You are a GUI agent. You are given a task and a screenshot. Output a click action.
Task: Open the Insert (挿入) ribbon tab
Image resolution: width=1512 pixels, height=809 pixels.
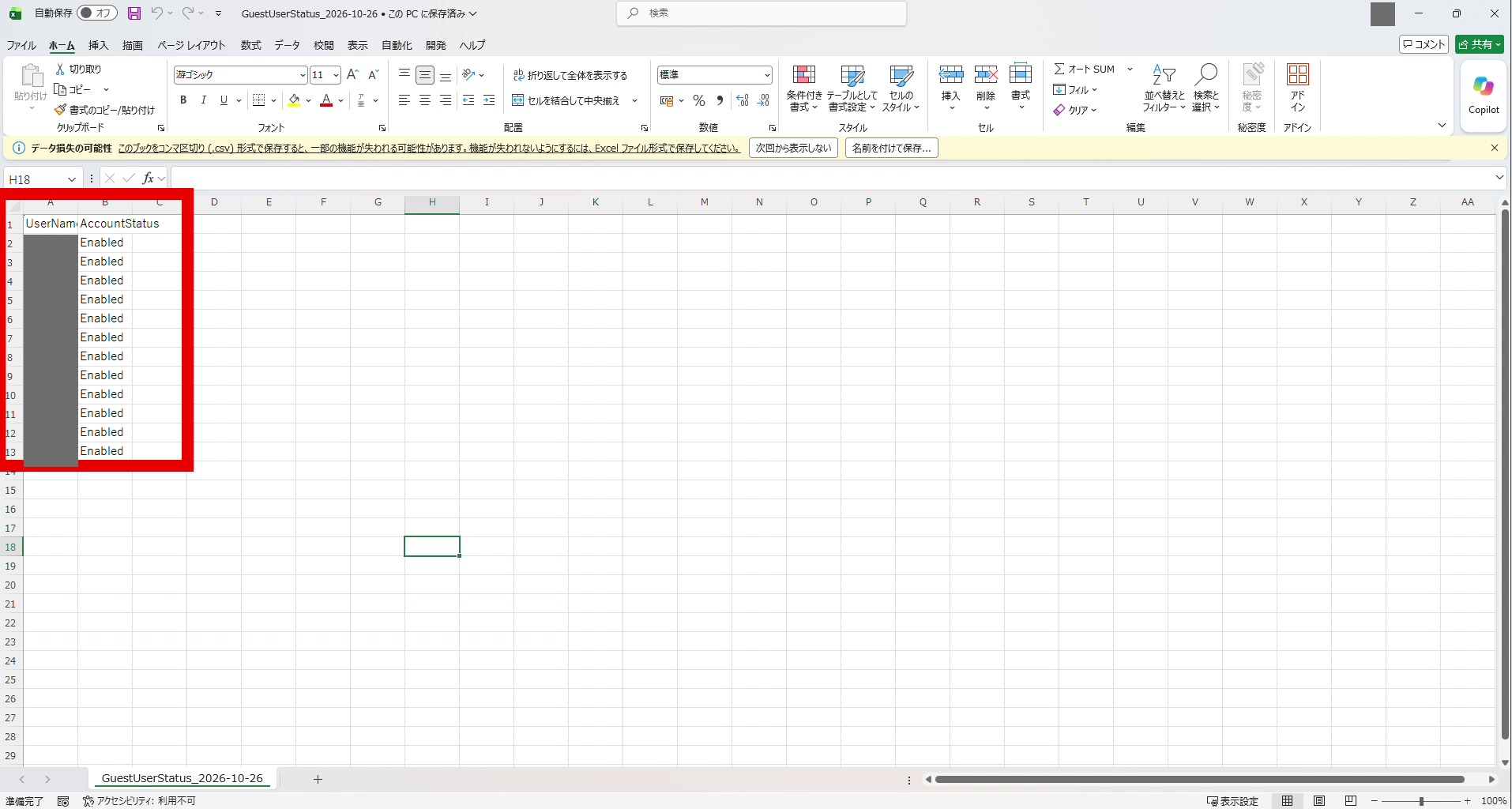pos(98,45)
